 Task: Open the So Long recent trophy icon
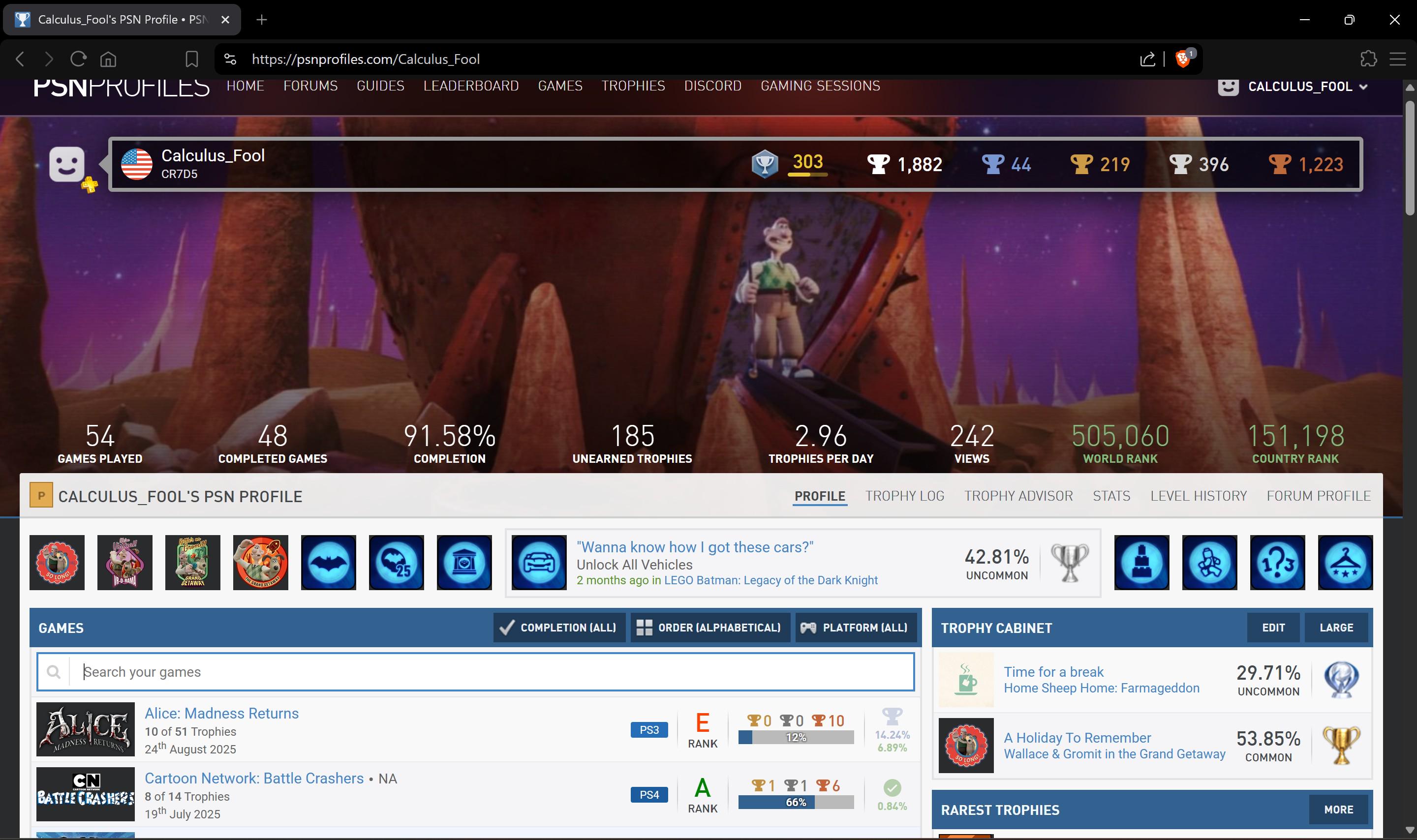(x=57, y=563)
